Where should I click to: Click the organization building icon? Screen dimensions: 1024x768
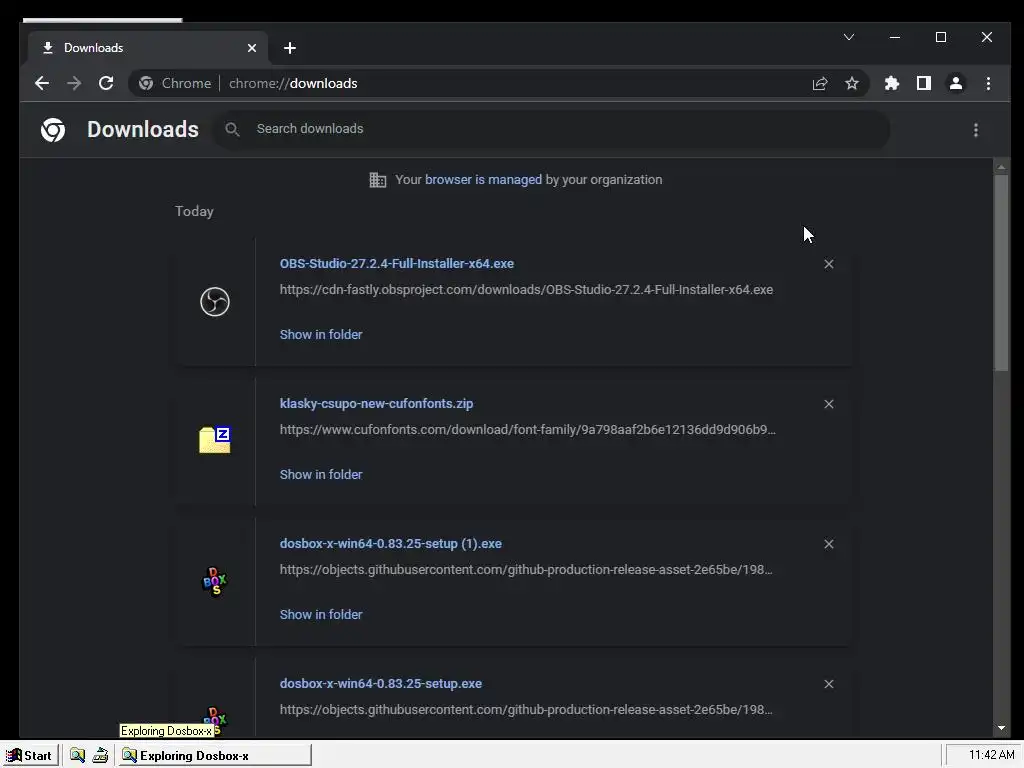coord(377,180)
